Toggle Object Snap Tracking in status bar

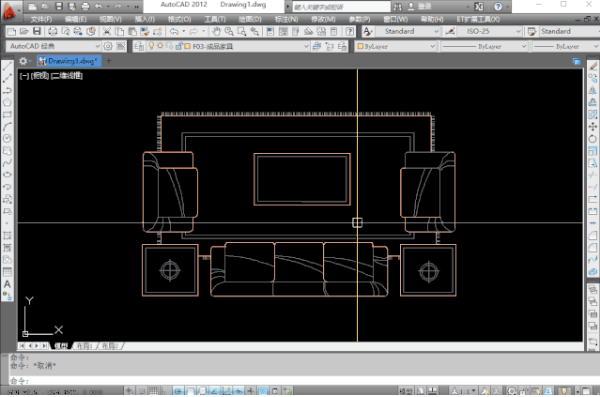(x=214, y=391)
